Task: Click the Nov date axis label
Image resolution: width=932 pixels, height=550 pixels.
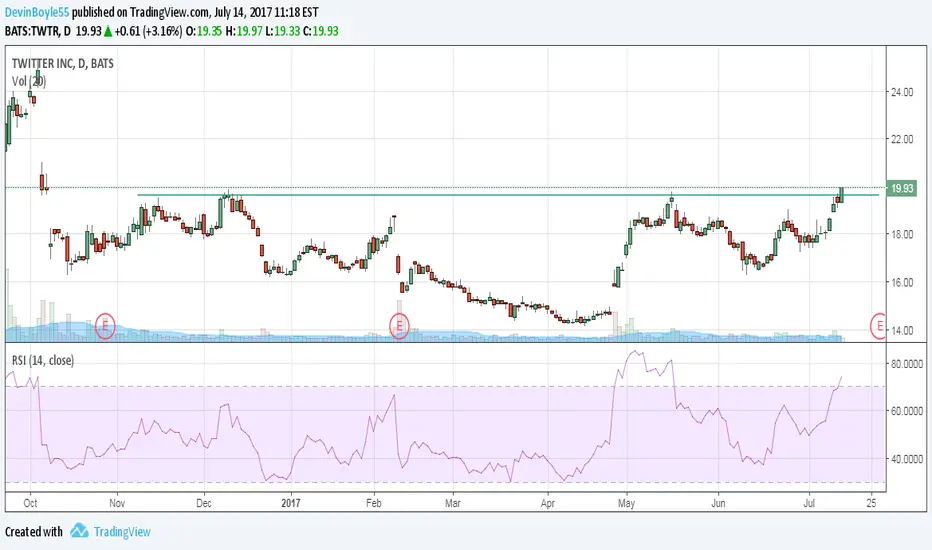Action: (117, 503)
